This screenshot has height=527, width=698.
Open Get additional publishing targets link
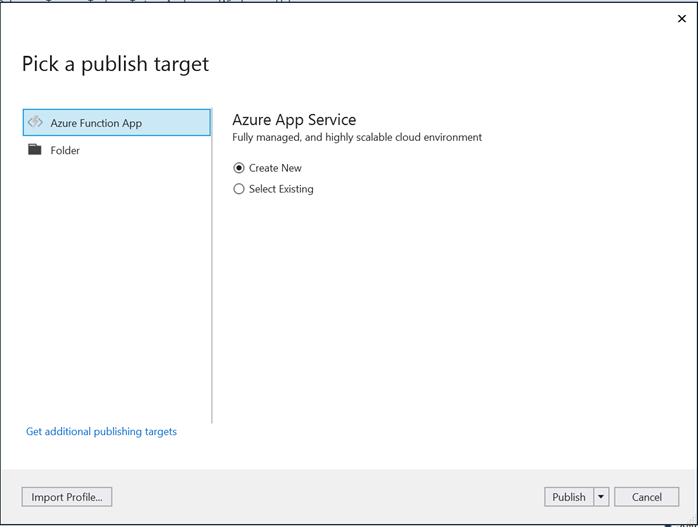[101, 432]
